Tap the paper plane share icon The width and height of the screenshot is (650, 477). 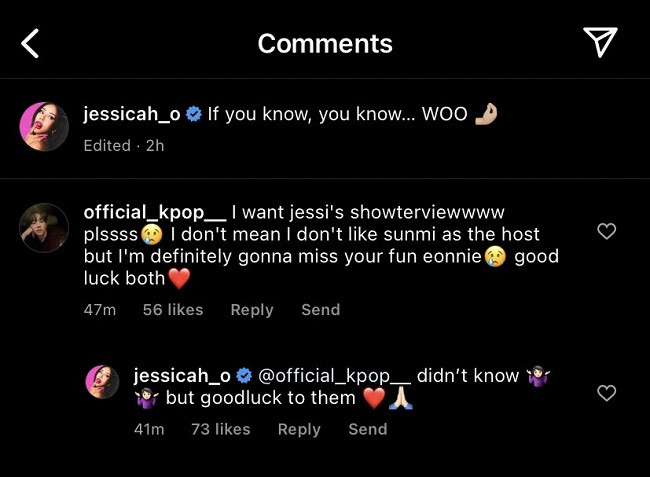(600, 42)
